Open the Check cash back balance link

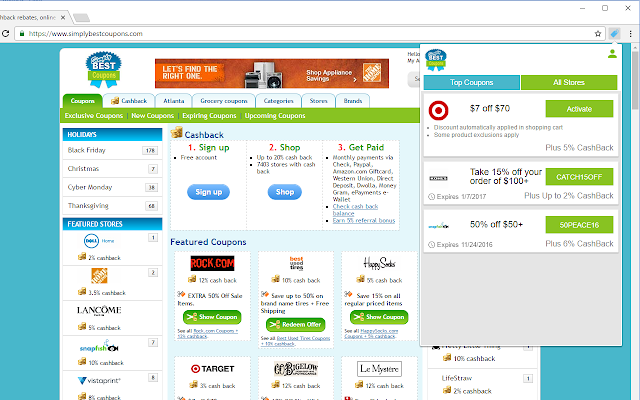pos(355,210)
